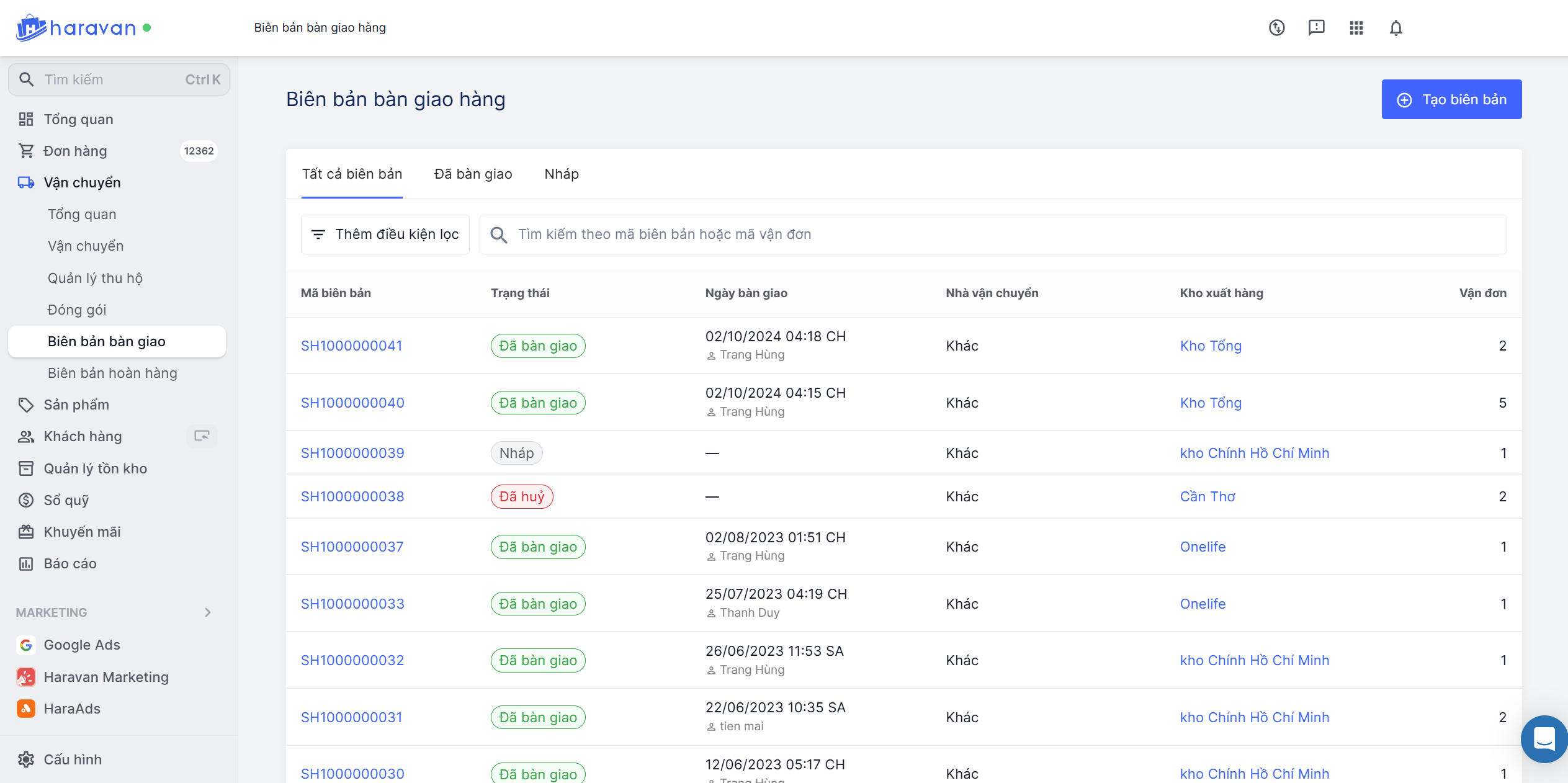Open the apps grid icon

coord(1356,28)
